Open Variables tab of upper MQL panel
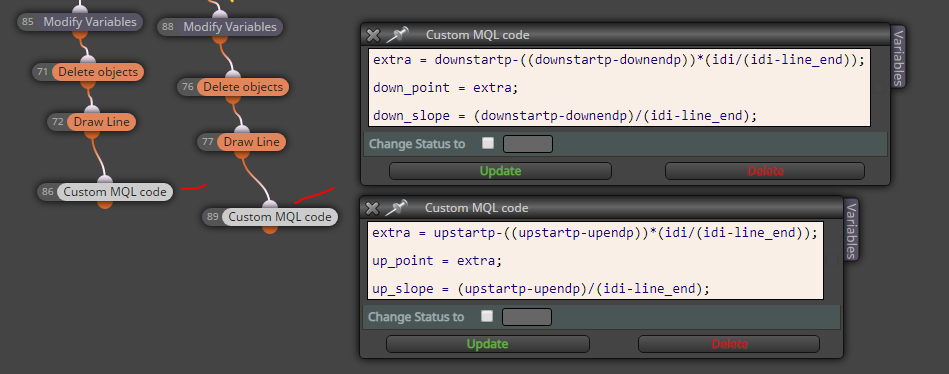This screenshot has width=949, height=374. 898,57
